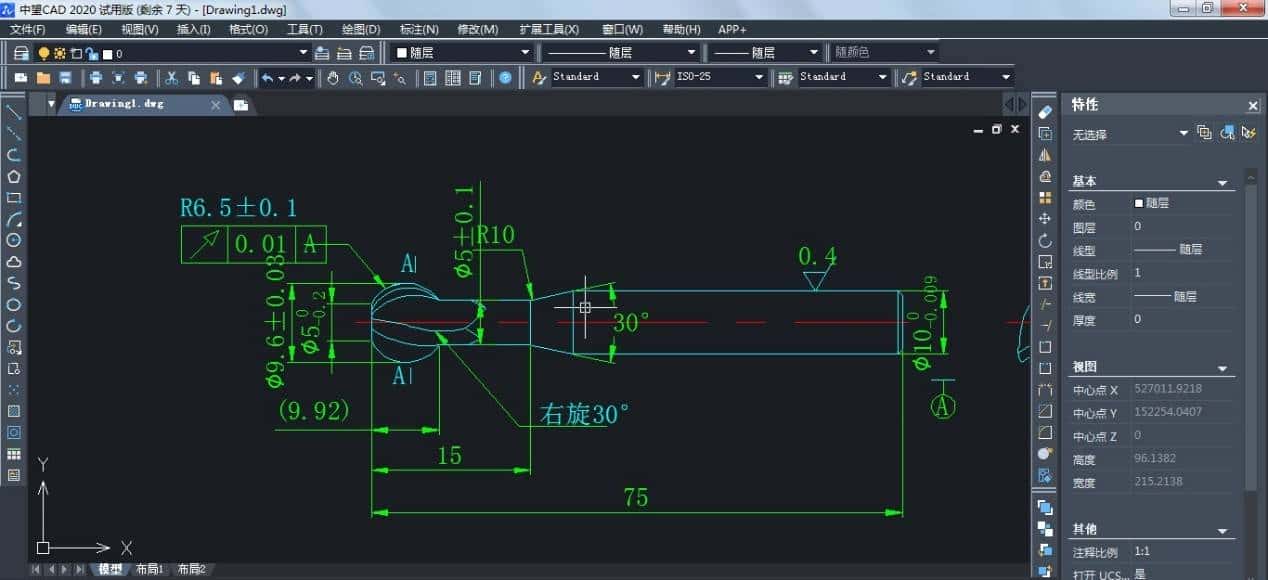Viewport: 1268px width, 580px height.
Task: Click the Undo arrow button
Action: tap(267, 78)
